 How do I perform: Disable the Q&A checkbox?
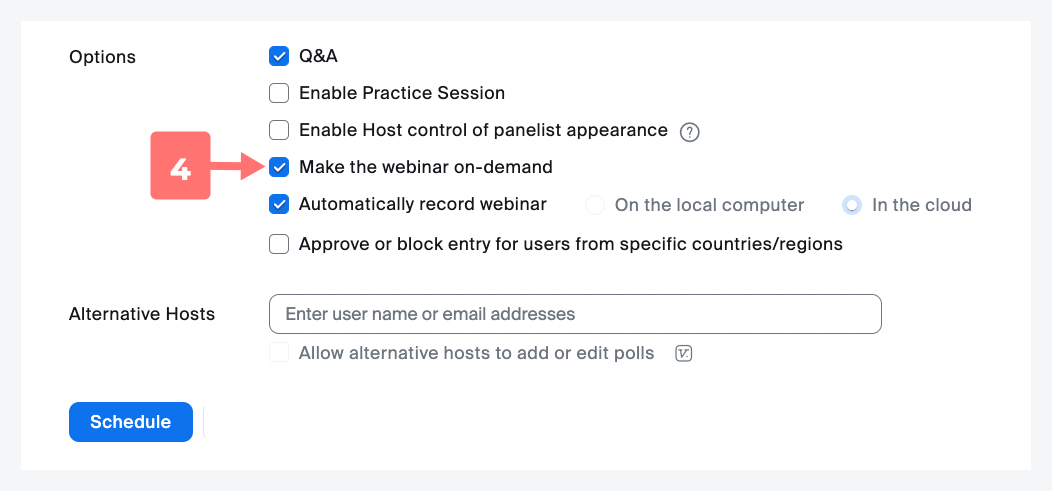[x=279, y=56]
